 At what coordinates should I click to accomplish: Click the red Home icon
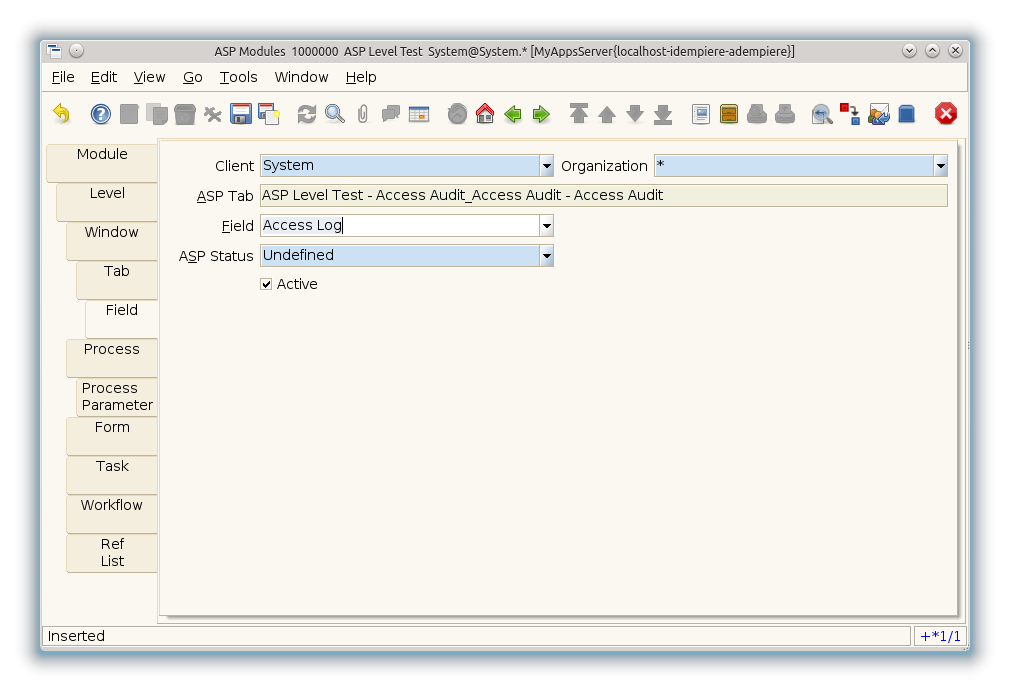[x=485, y=114]
